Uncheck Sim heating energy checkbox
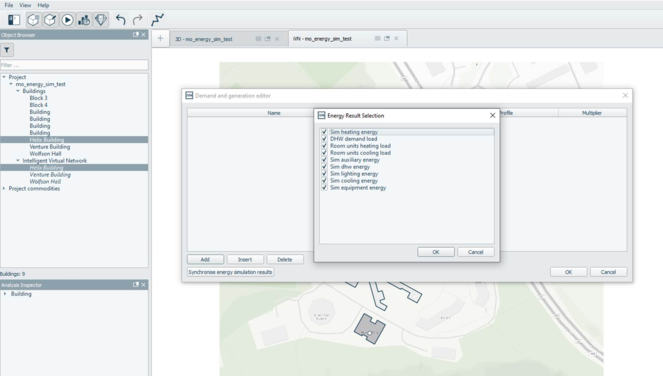 (324, 132)
